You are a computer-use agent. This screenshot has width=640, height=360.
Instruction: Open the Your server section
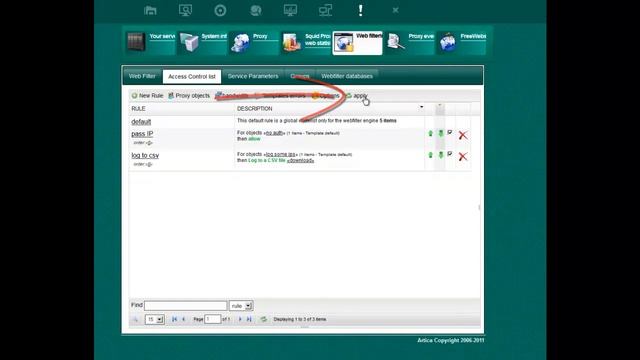[x=150, y=42]
